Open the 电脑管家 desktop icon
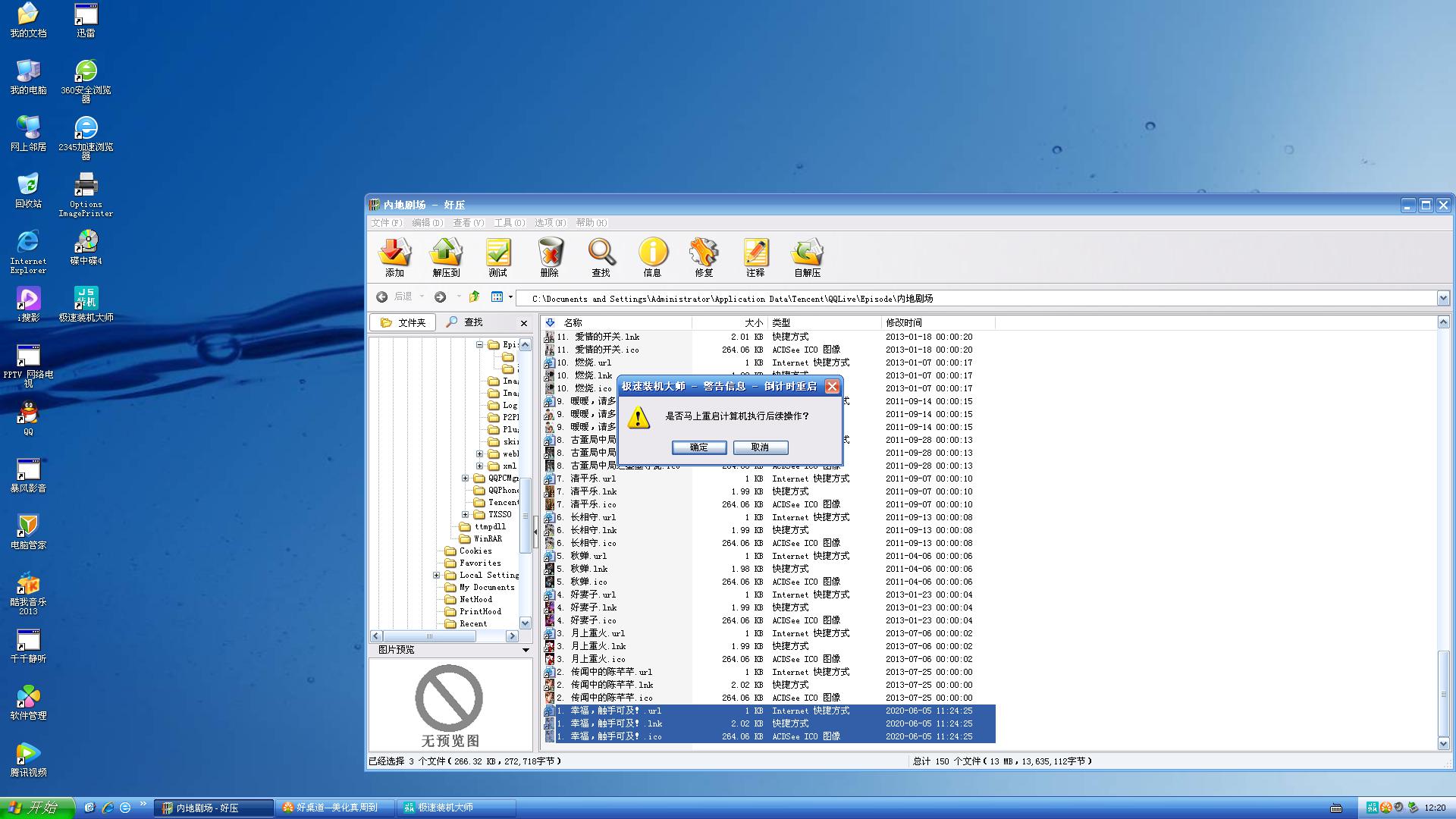Screen dimensions: 1456x819 (28, 532)
